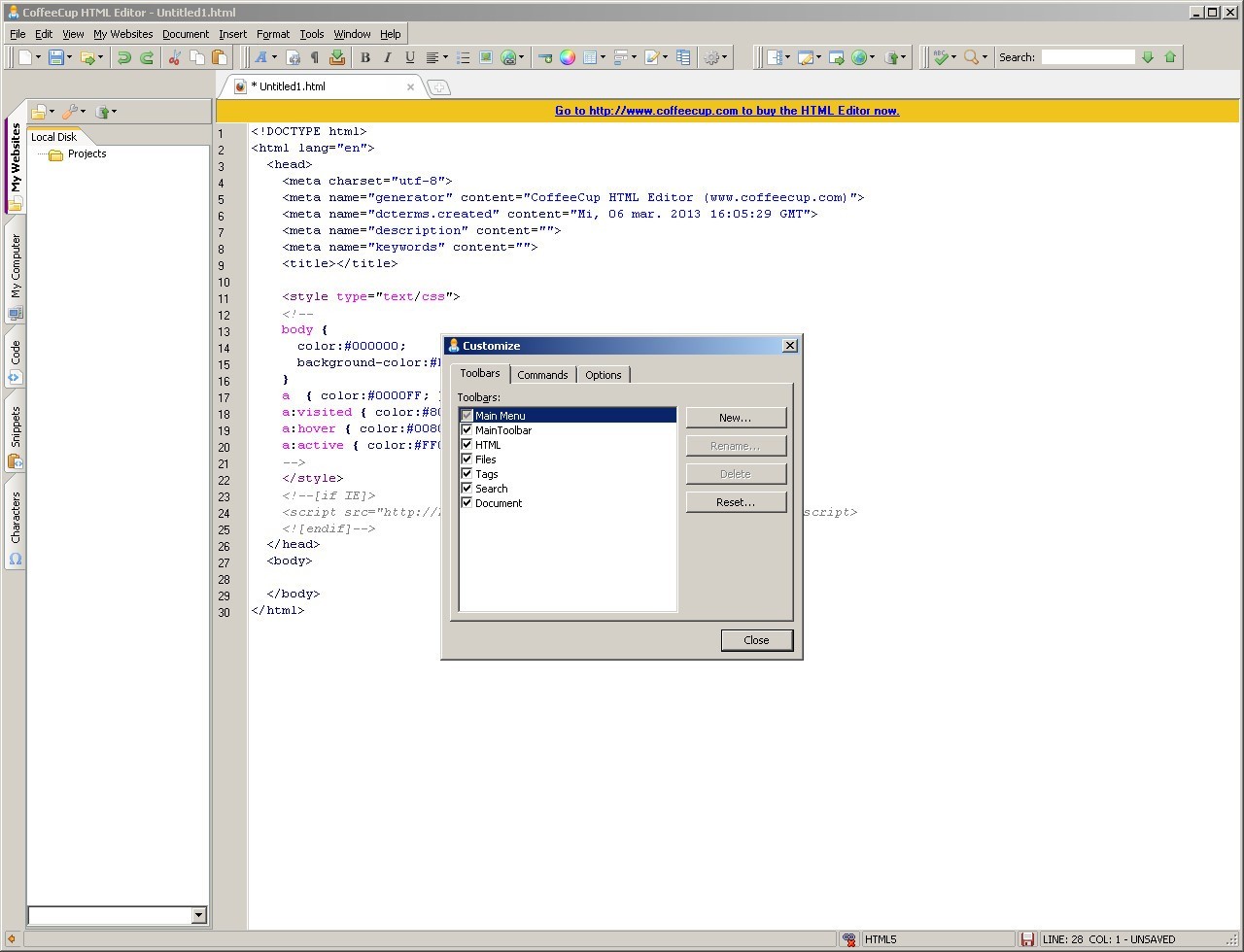Viewport: 1244px width, 952px height.
Task: Close the Customize dialog with Close button
Action: point(756,640)
